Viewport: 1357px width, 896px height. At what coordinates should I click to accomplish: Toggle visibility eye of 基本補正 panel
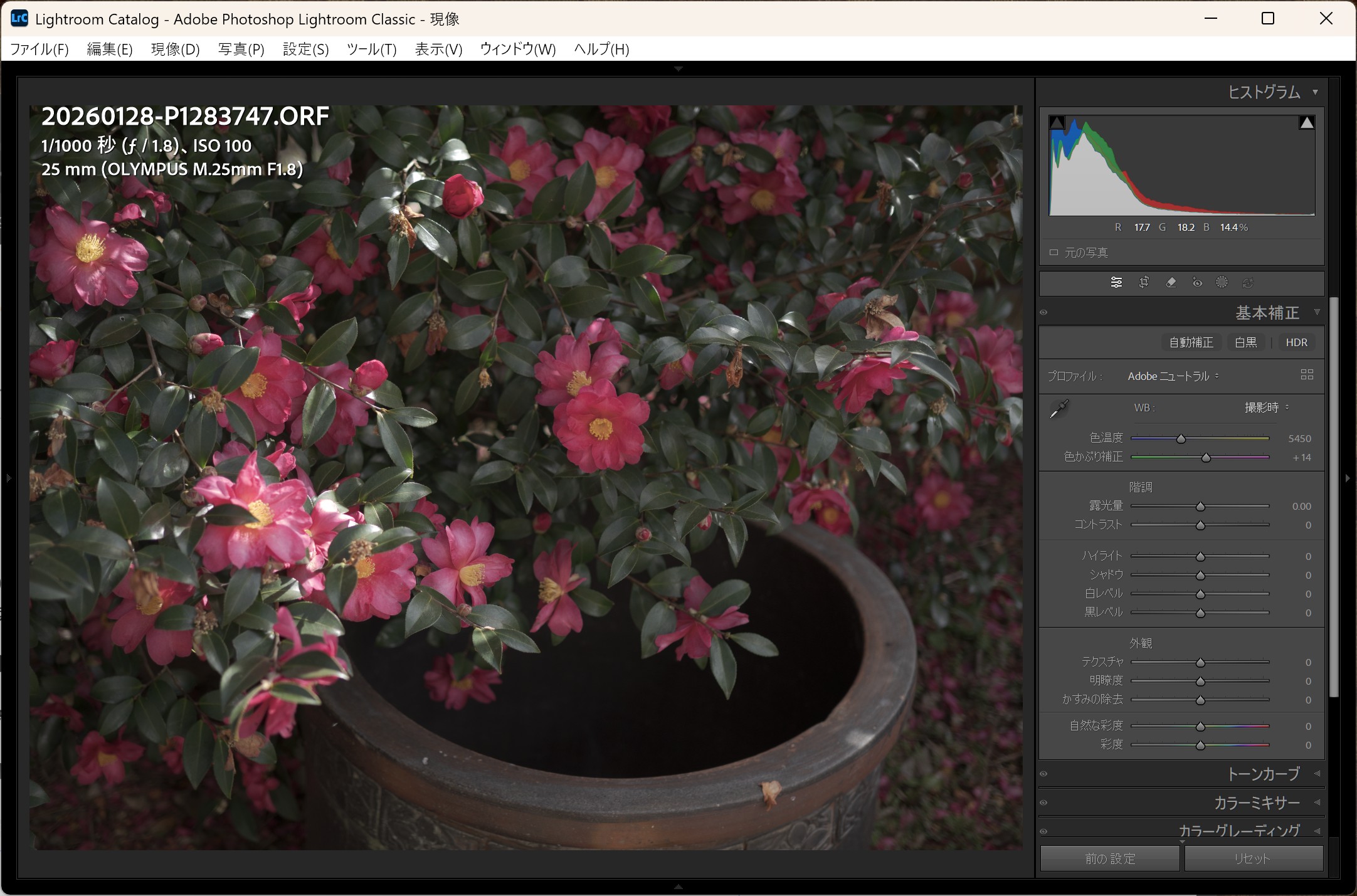(x=1043, y=312)
